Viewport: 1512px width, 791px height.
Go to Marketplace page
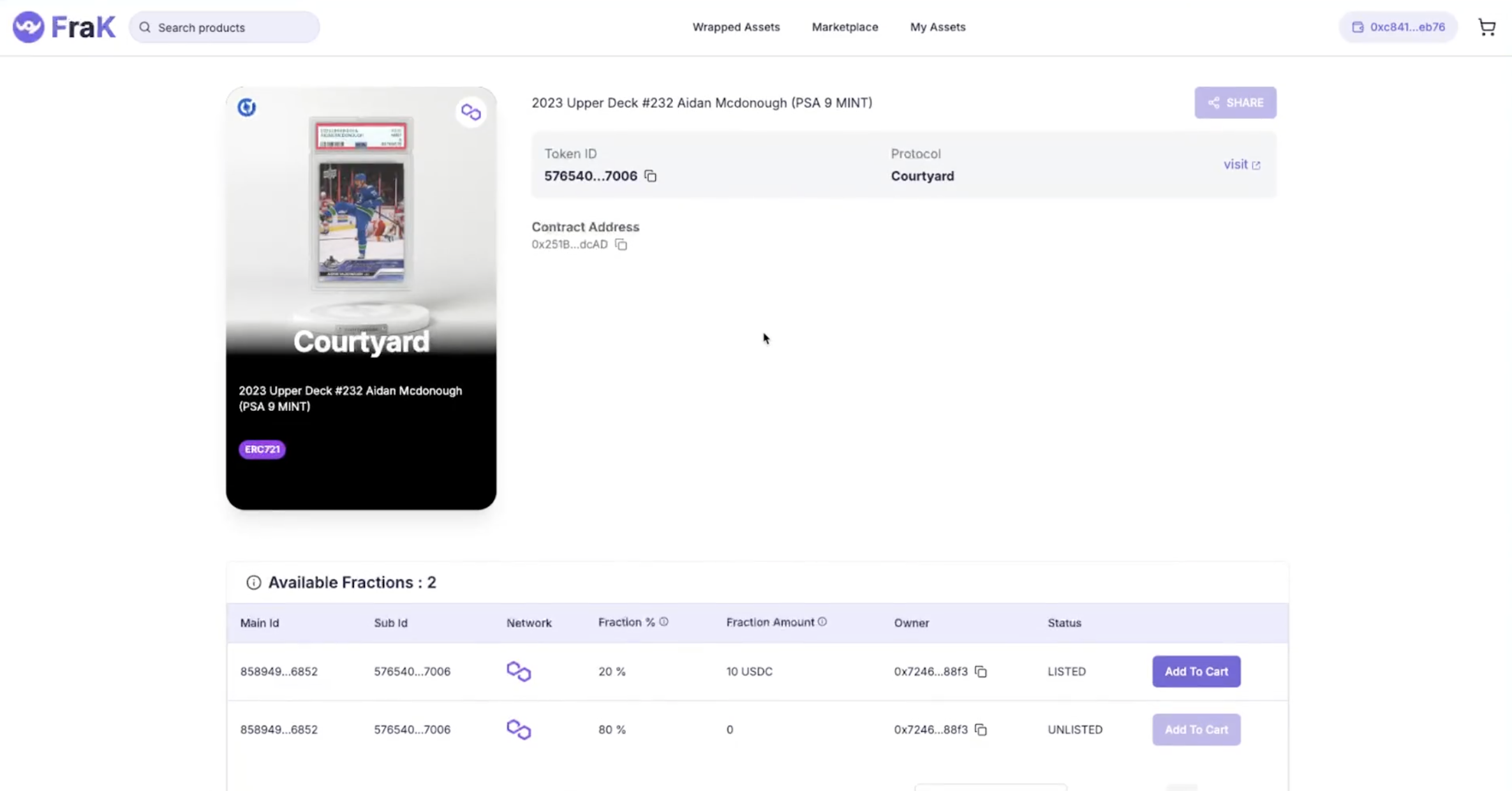coord(845,27)
